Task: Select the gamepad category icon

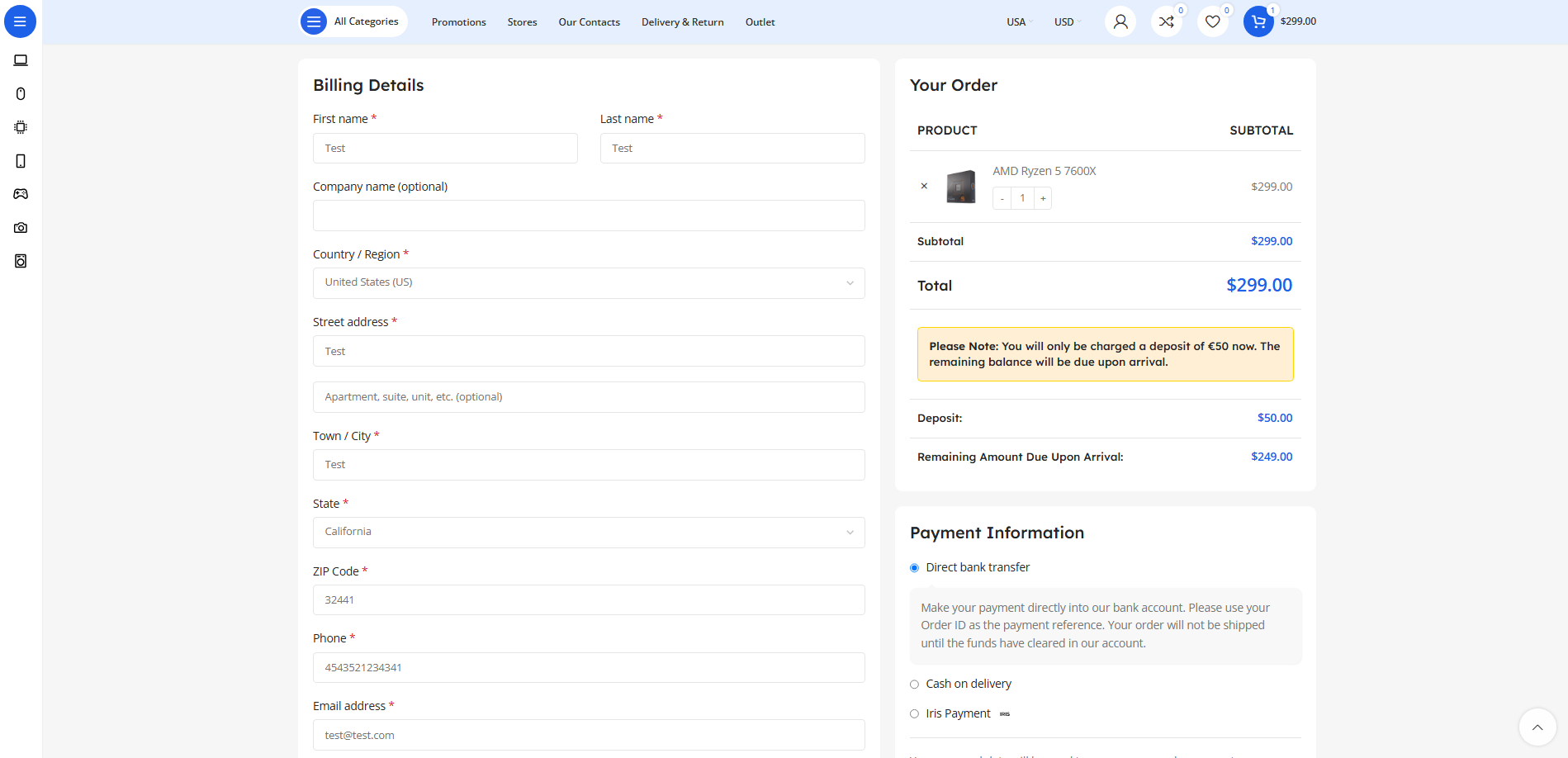Action: [21, 194]
